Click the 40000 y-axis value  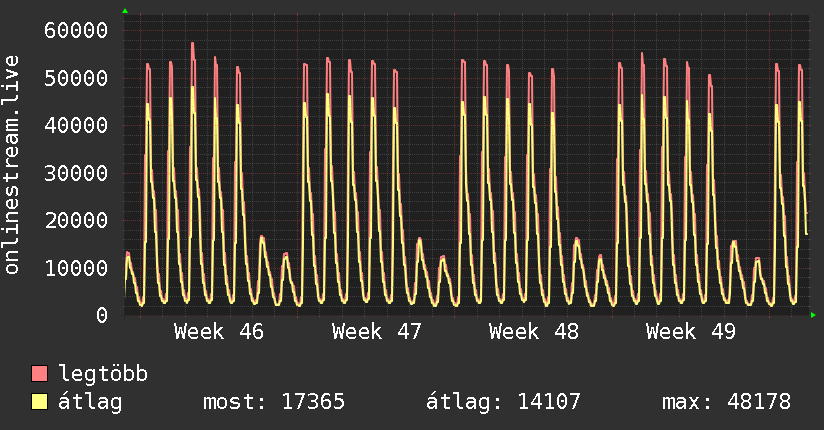point(76,126)
